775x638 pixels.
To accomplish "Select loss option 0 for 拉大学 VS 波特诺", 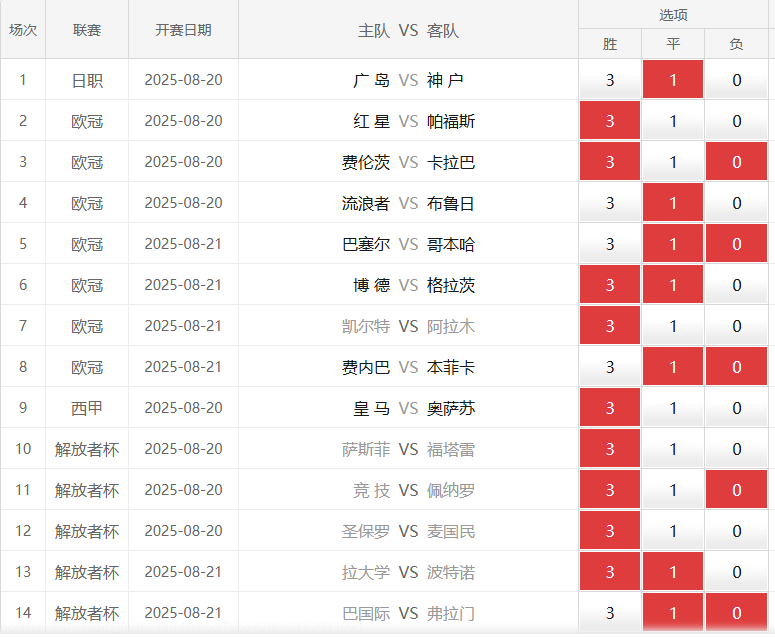I will point(736,572).
